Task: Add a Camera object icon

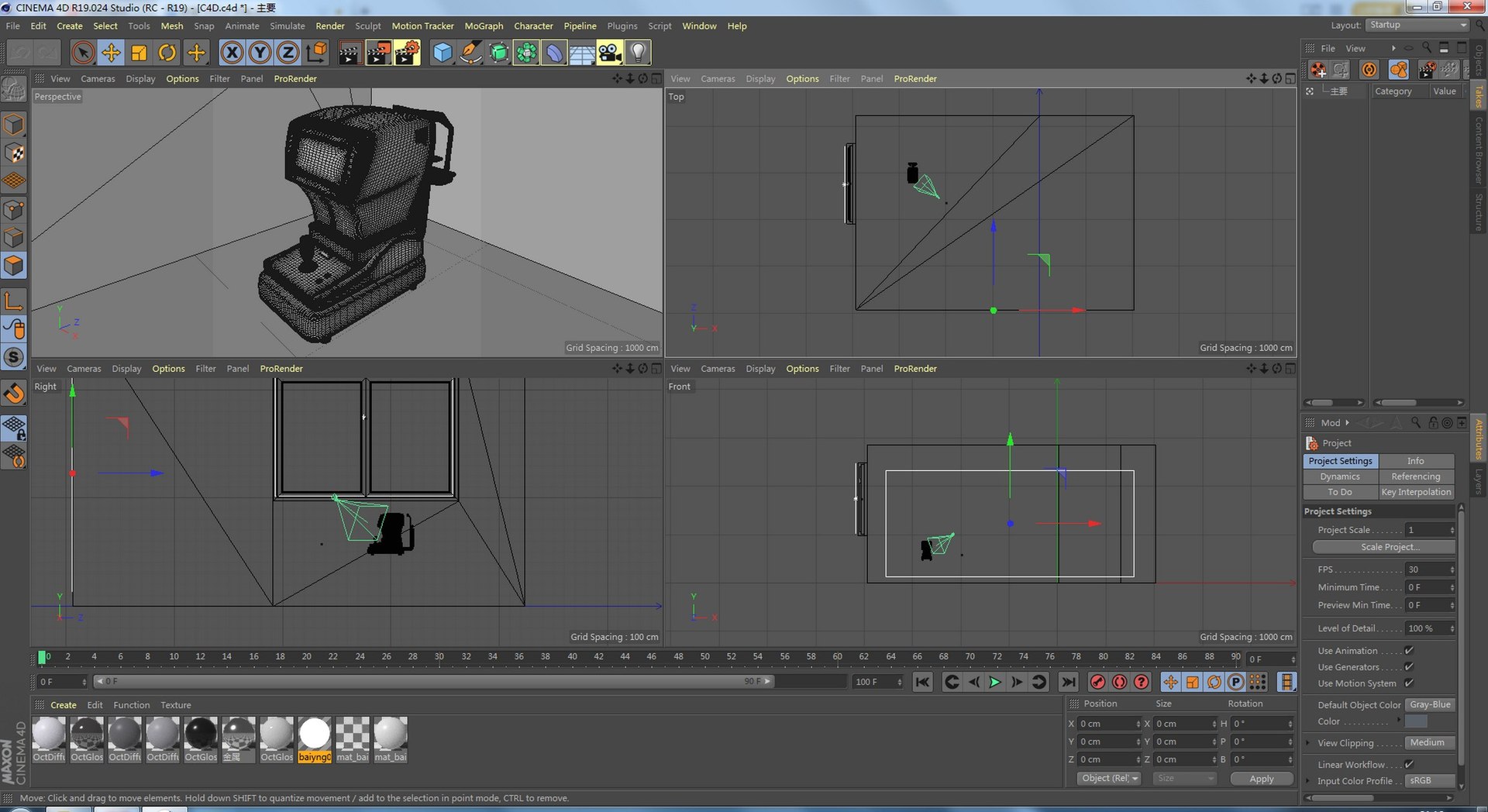Action: [x=610, y=53]
